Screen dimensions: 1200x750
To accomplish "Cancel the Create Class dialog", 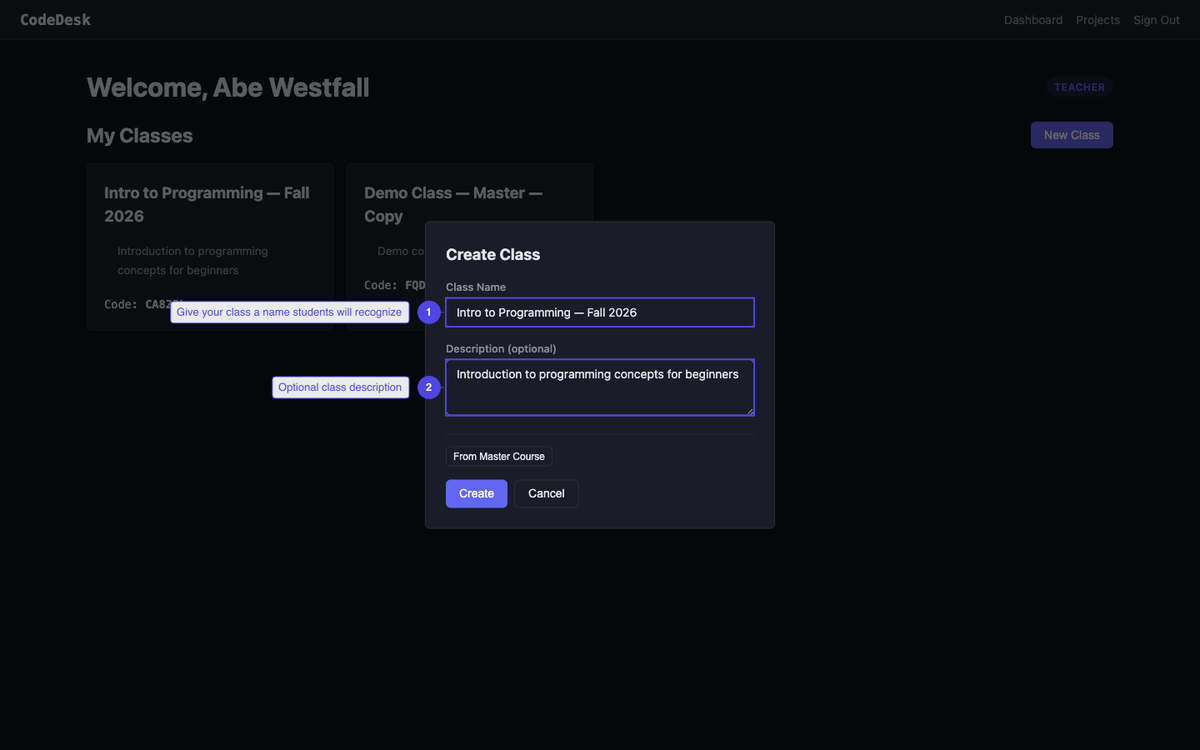I will [x=546, y=494].
